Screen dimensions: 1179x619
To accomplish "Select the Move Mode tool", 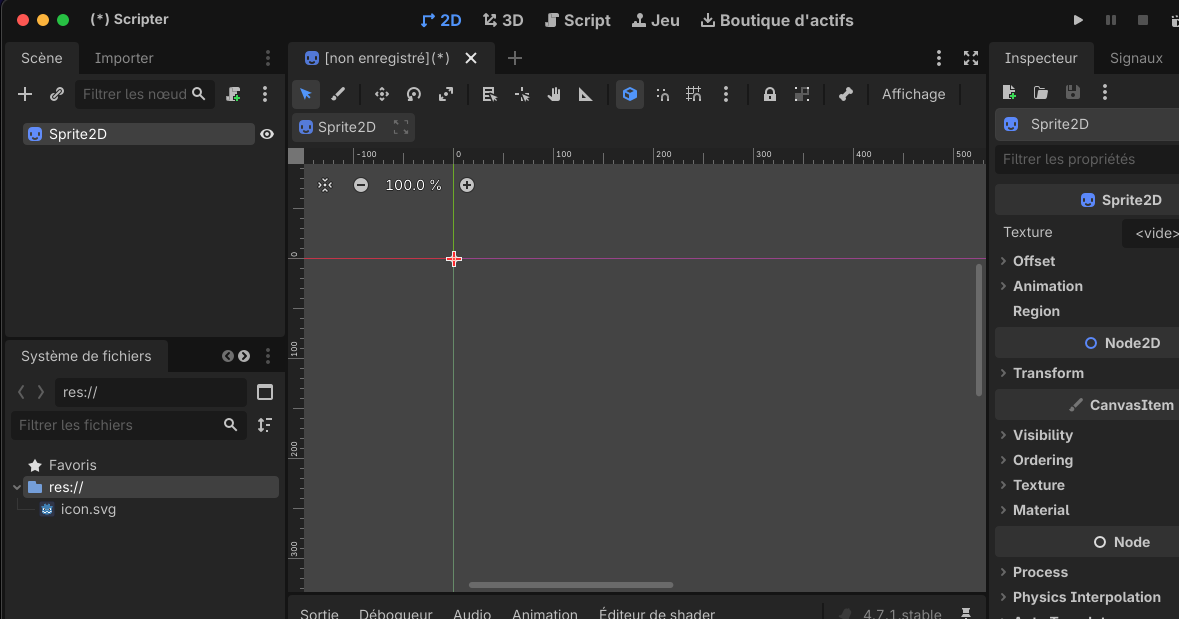I will coord(382,94).
